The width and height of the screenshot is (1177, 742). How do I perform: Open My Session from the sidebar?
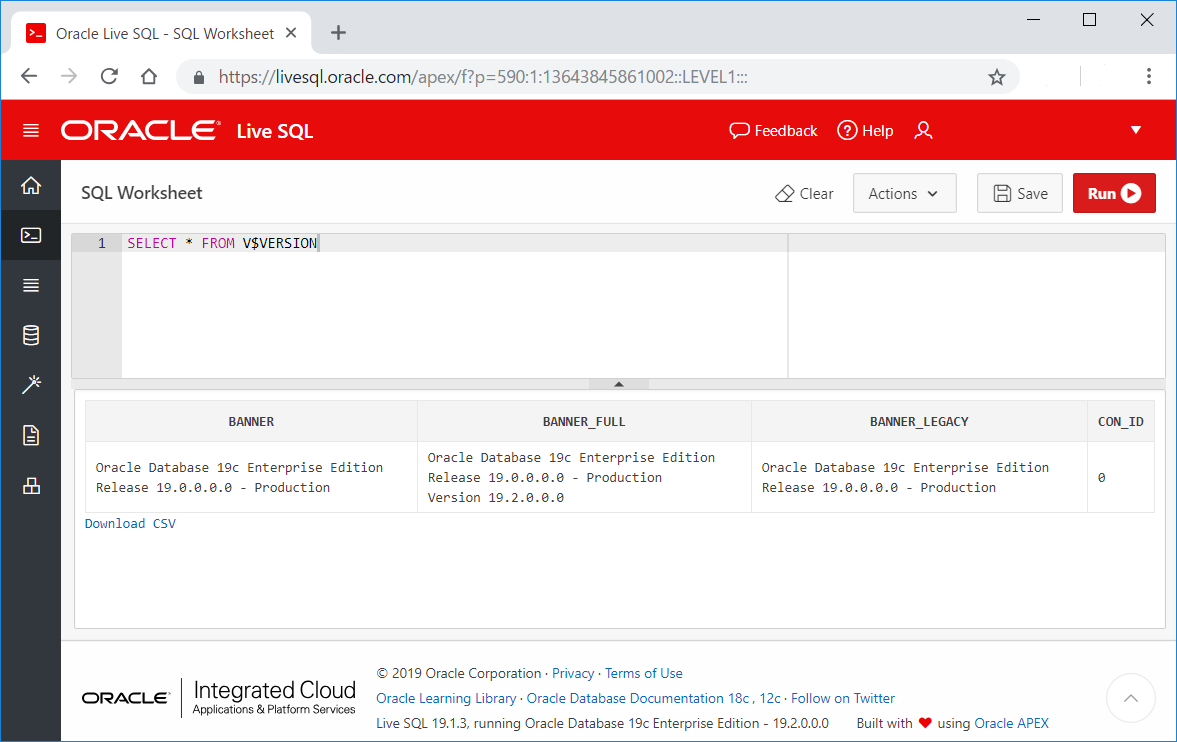point(31,285)
